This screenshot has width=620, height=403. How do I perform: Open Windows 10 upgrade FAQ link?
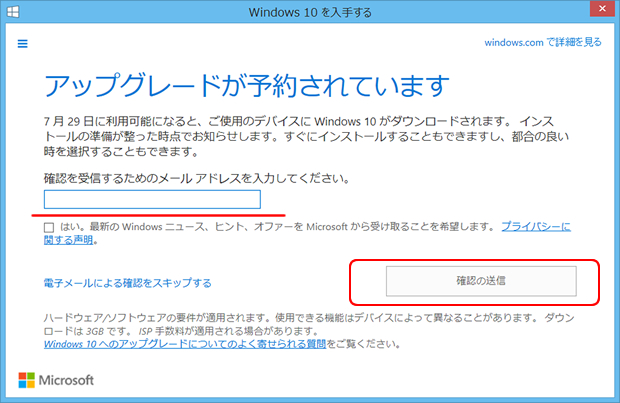(x=185, y=344)
